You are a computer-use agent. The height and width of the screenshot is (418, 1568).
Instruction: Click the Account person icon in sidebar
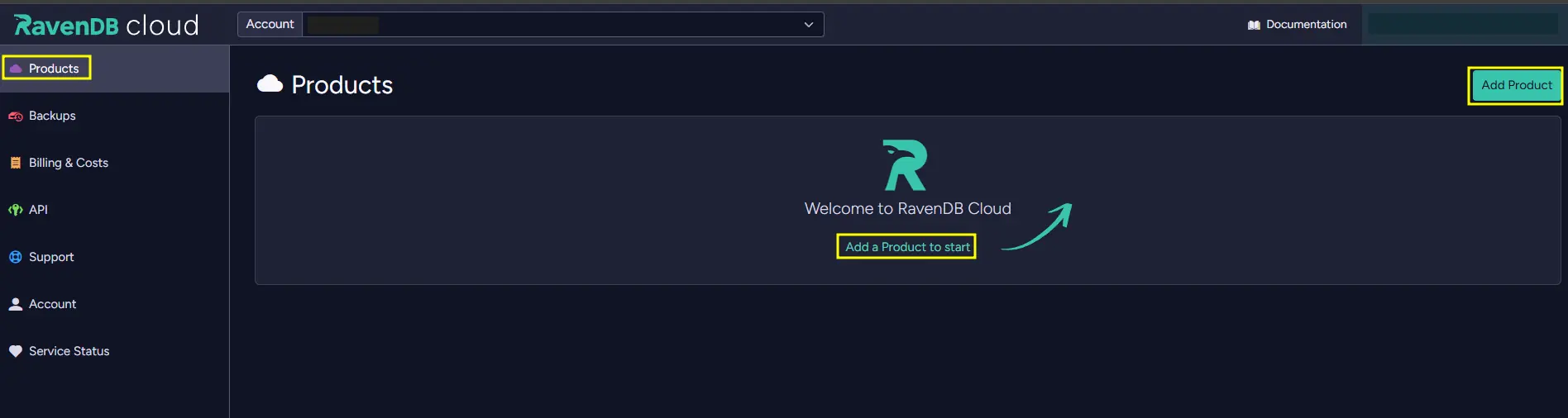tap(16, 305)
